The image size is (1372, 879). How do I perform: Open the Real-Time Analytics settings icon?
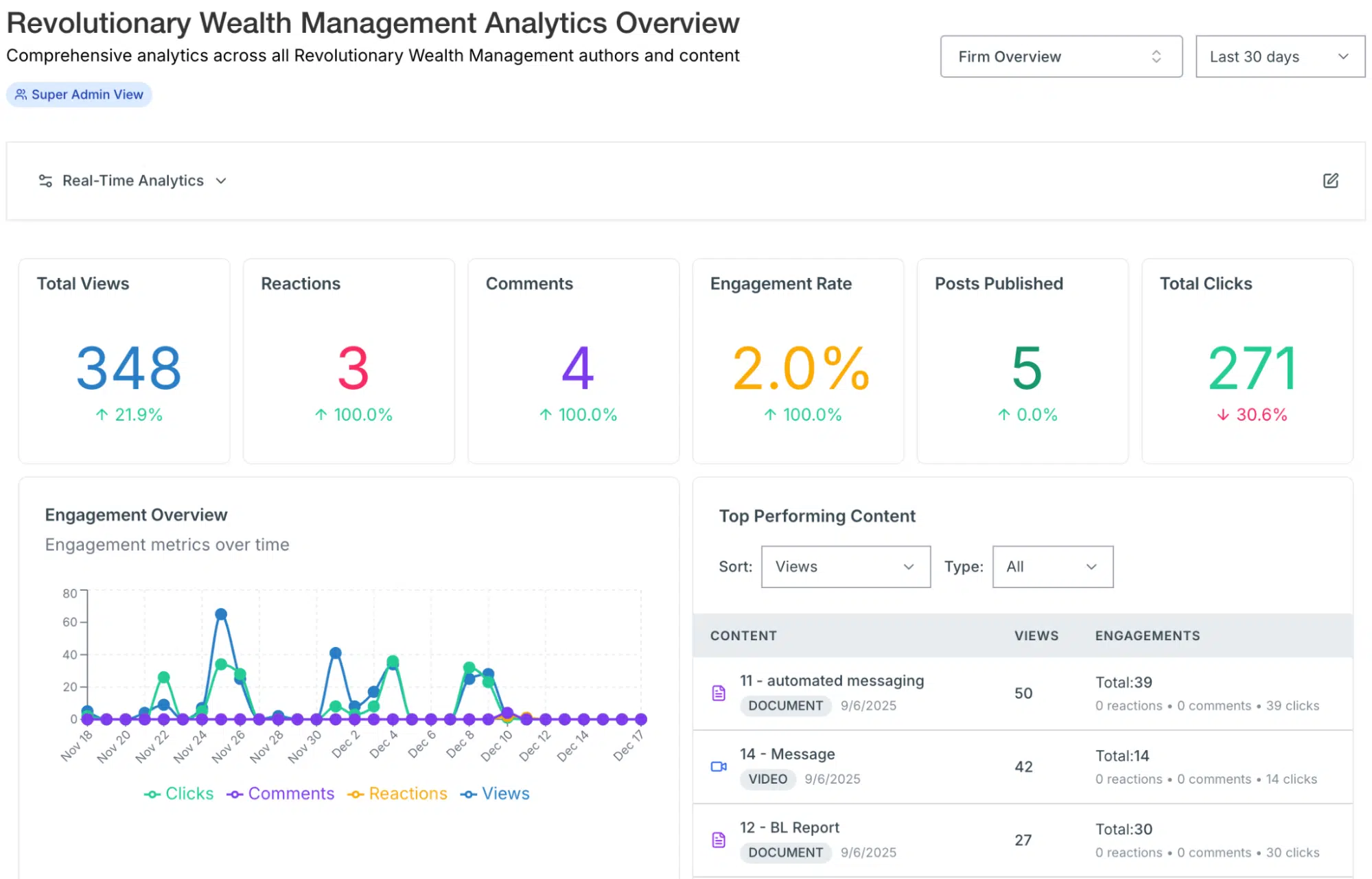44,180
